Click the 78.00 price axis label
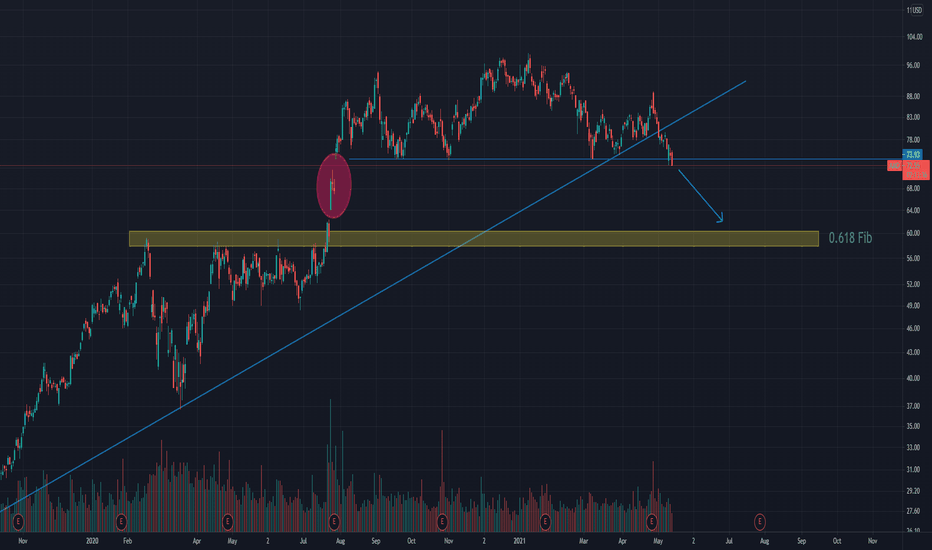The width and height of the screenshot is (932, 550). click(x=914, y=140)
